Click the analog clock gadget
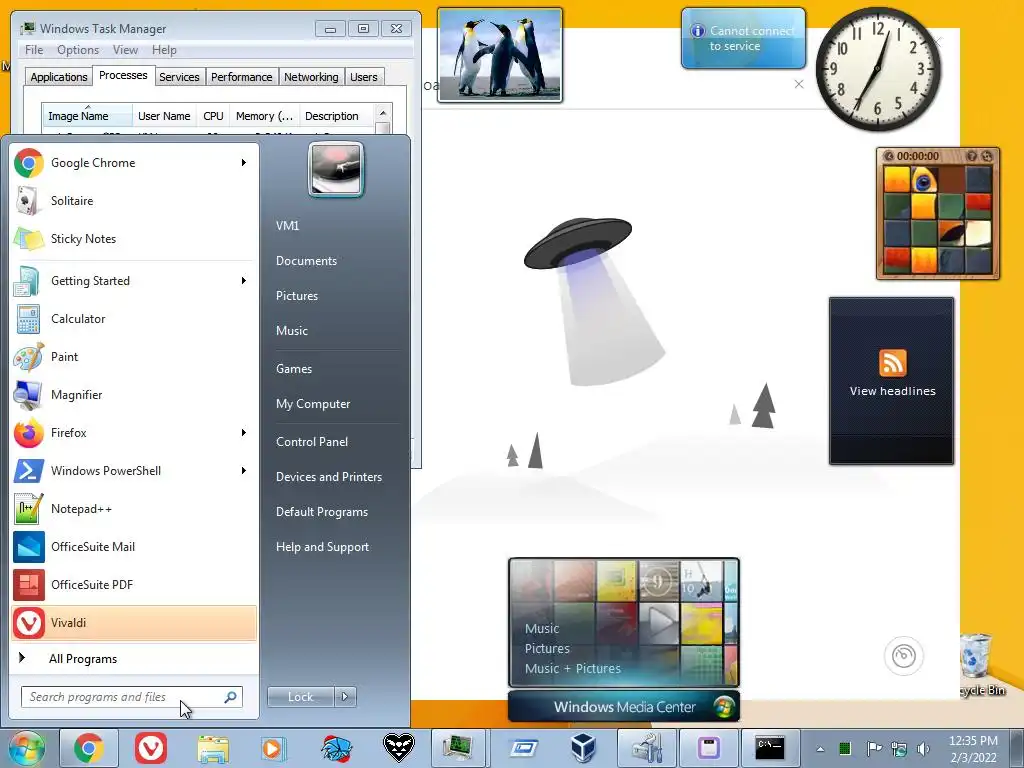Viewport: 1024px width, 768px height. [x=878, y=69]
